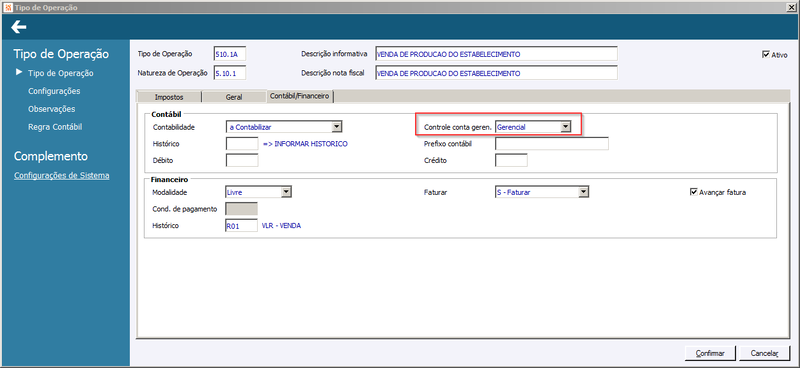Click the Descrição informativa field
The height and width of the screenshot is (368, 800).
pos(496,54)
